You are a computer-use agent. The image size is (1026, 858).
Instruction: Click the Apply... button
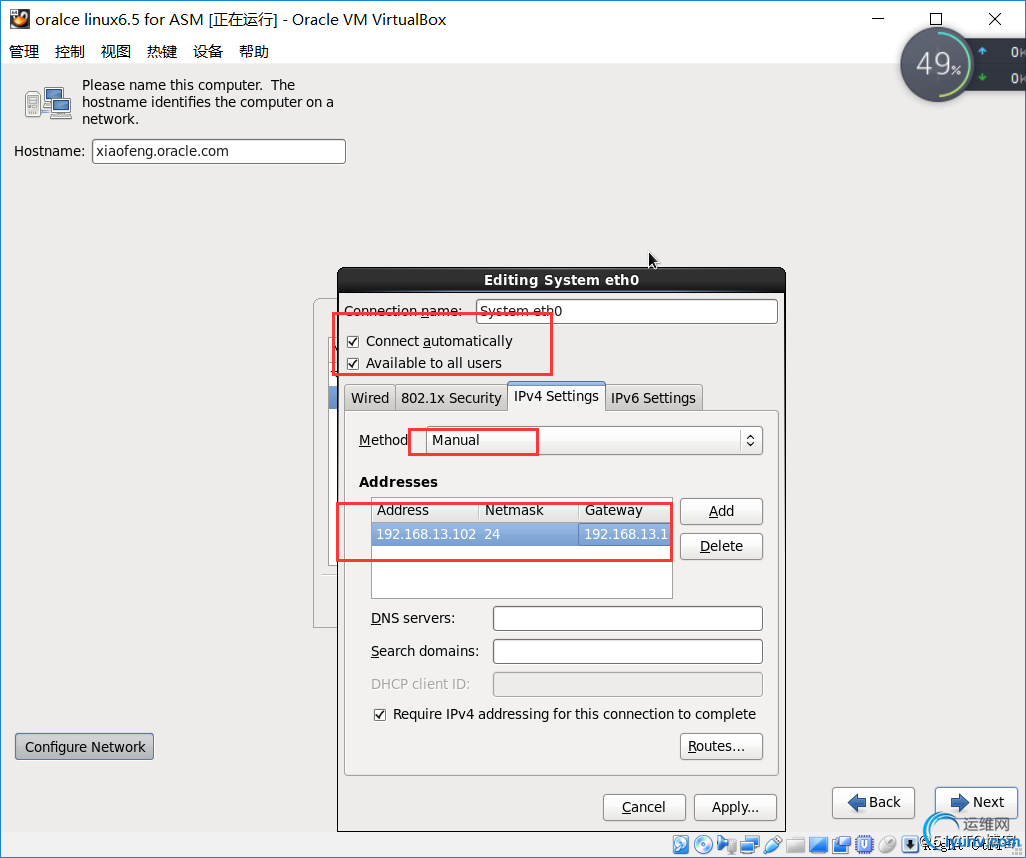[x=735, y=807]
